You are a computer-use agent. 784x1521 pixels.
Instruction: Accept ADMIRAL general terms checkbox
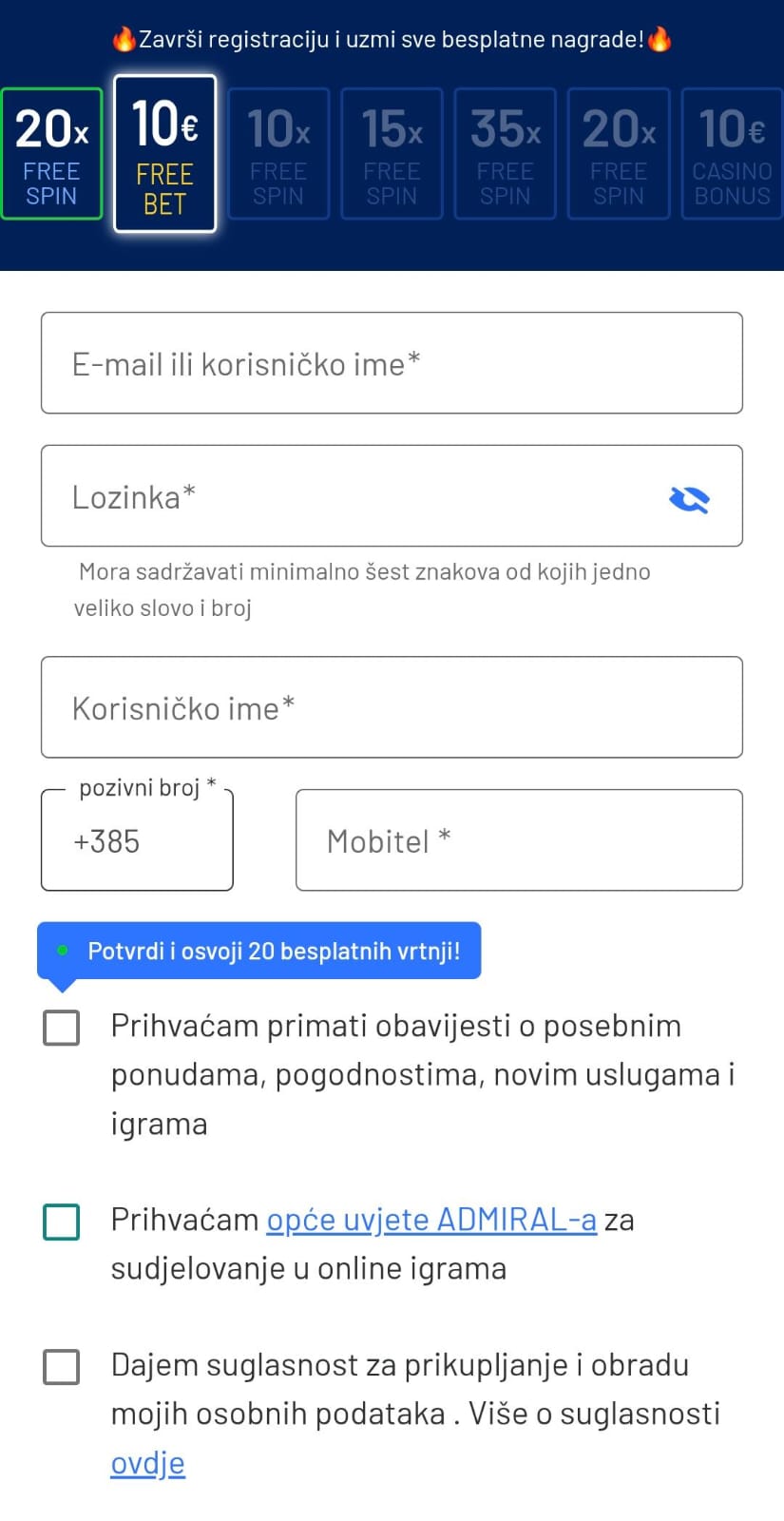[62, 1222]
